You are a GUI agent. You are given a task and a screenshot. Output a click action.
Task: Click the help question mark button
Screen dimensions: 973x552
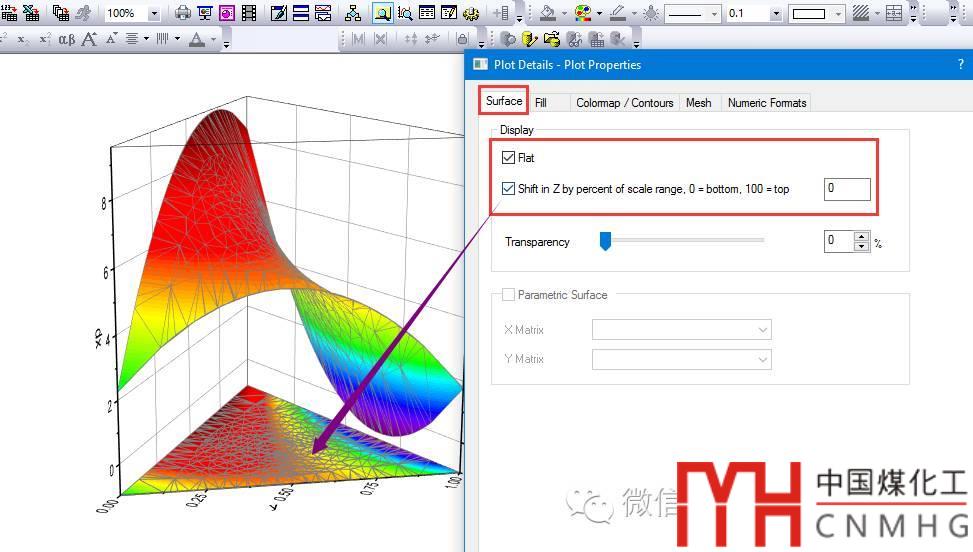[x=961, y=65]
